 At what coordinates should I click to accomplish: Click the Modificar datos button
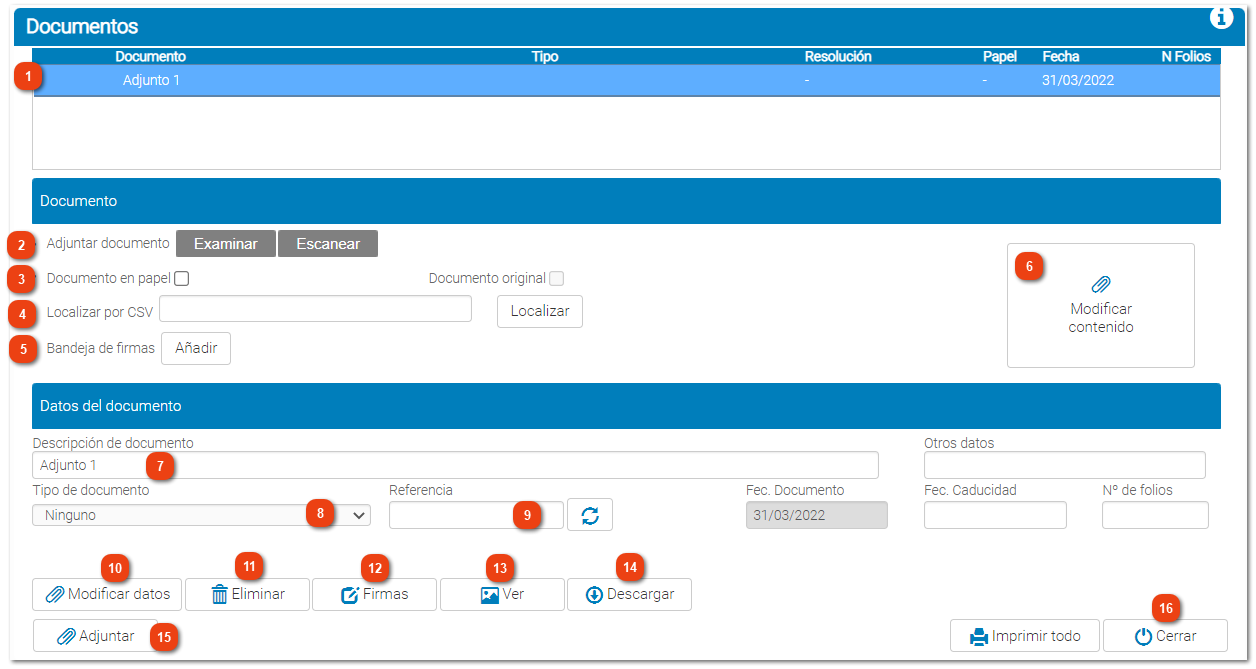(x=107, y=594)
